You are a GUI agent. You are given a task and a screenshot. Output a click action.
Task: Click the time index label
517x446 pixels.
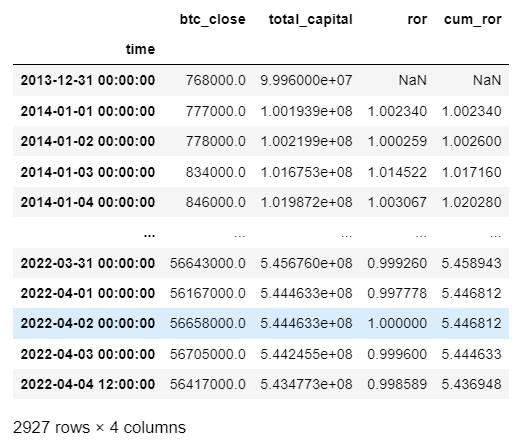pyautogui.click(x=140, y=49)
